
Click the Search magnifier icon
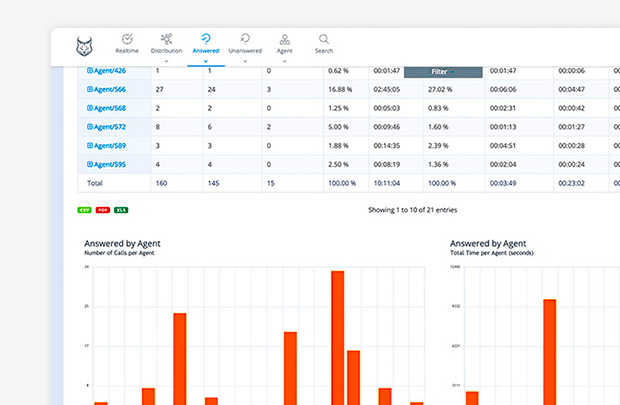click(324, 39)
